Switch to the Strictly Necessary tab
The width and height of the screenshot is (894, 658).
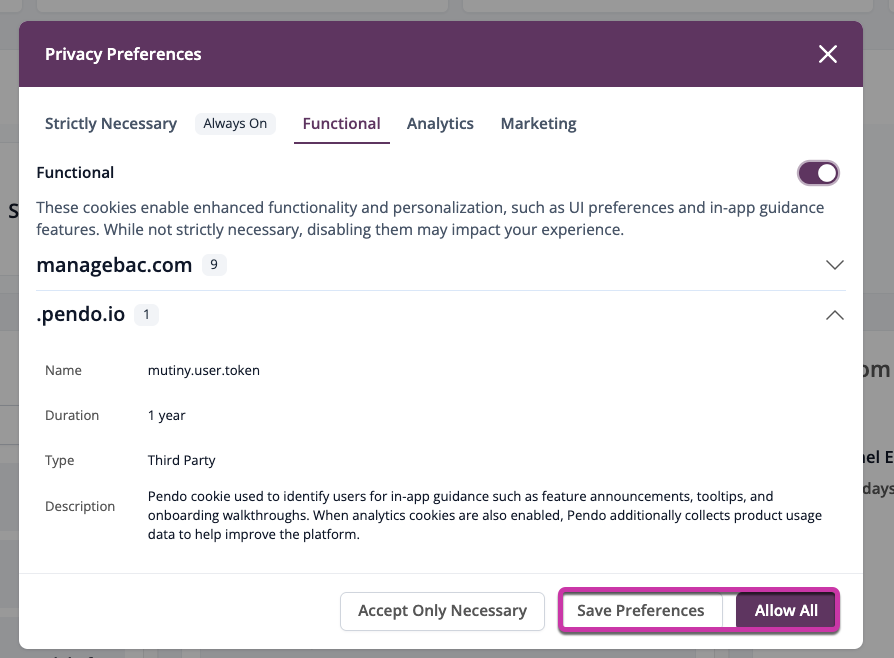tap(111, 124)
